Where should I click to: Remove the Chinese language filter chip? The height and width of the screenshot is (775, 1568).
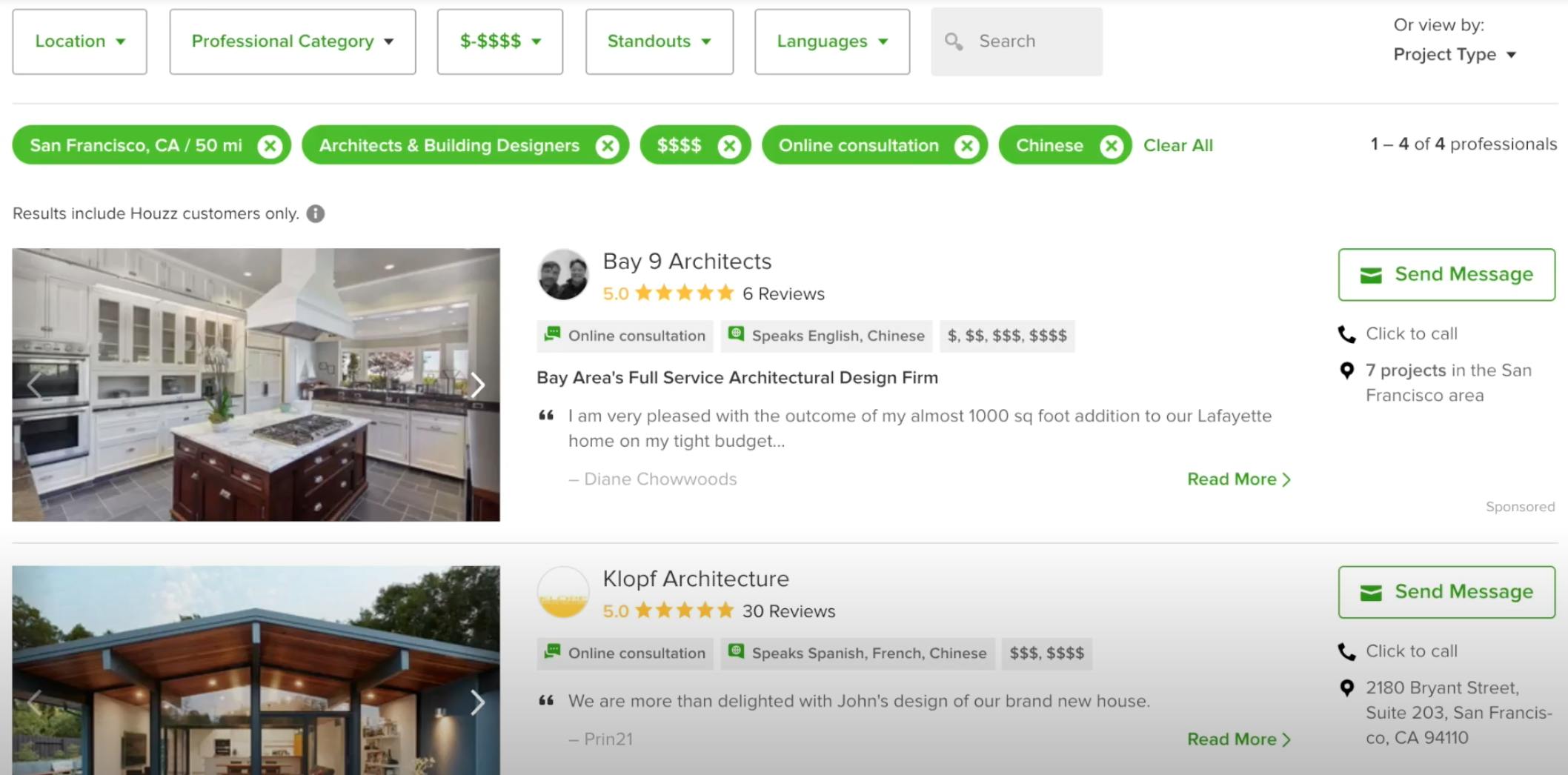tap(1112, 145)
